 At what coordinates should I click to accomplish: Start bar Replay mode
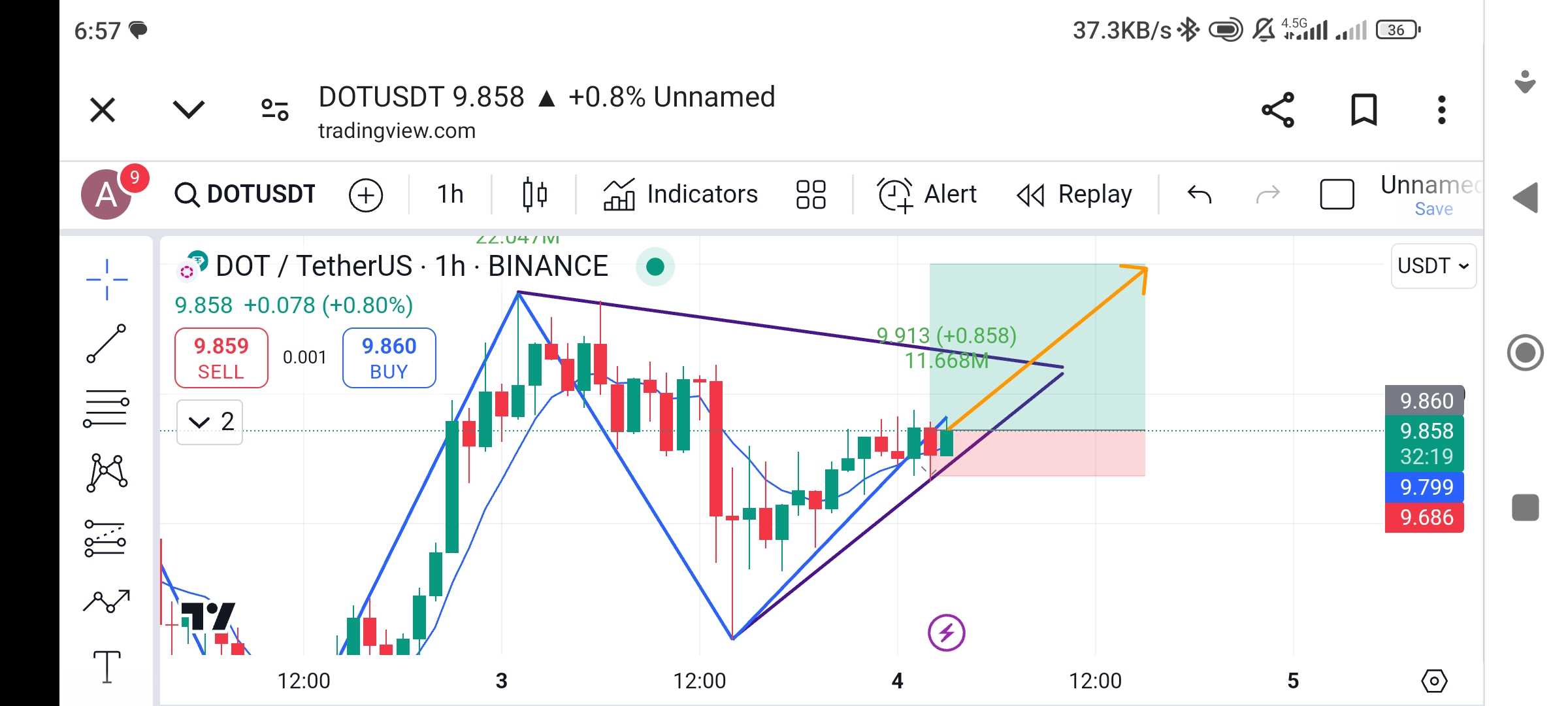coord(1075,194)
